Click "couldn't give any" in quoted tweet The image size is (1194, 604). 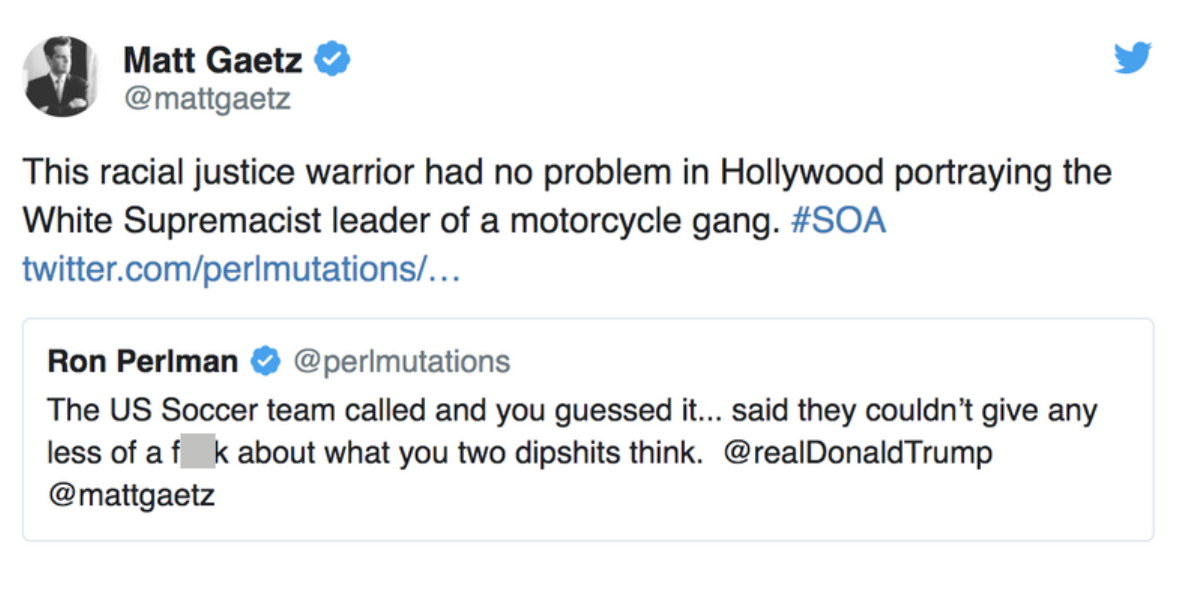980,411
